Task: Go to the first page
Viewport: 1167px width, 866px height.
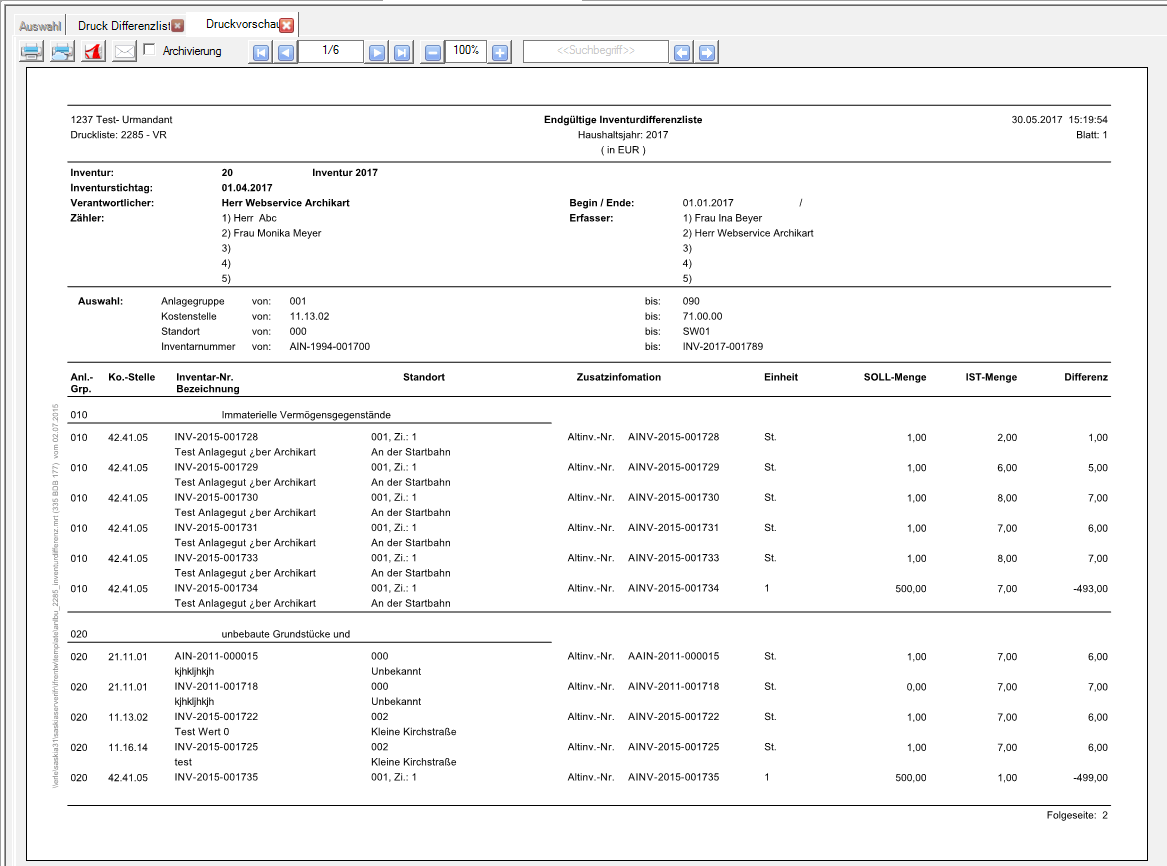Action: (x=261, y=53)
